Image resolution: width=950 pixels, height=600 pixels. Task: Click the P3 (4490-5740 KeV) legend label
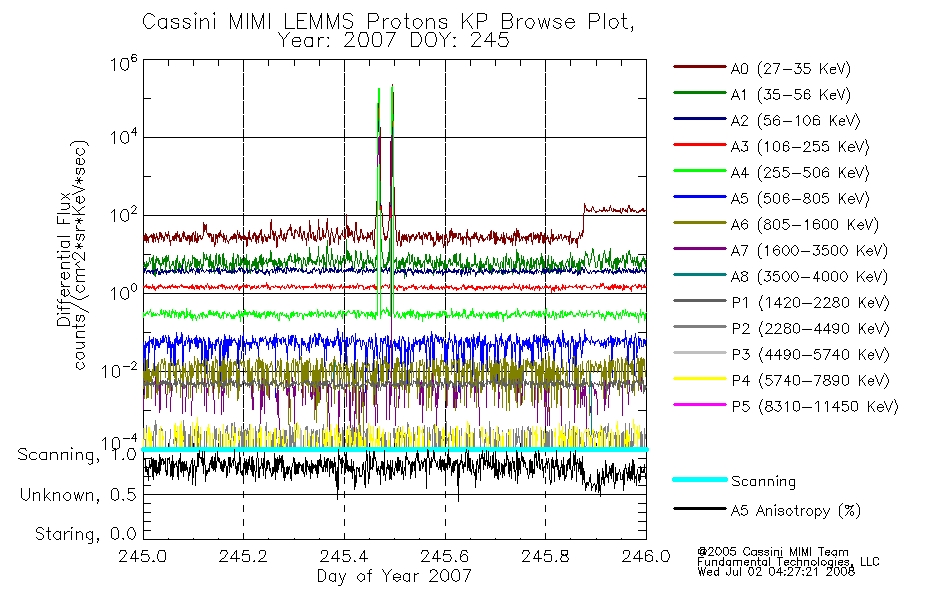point(810,355)
